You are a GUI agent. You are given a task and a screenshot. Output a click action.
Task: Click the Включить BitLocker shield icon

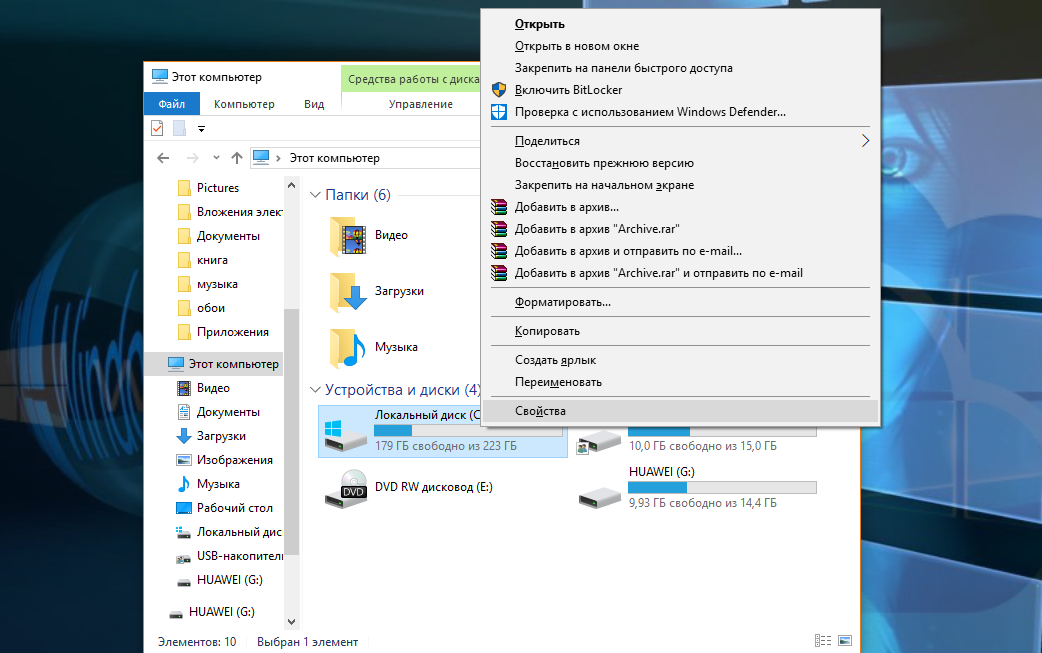[499, 90]
